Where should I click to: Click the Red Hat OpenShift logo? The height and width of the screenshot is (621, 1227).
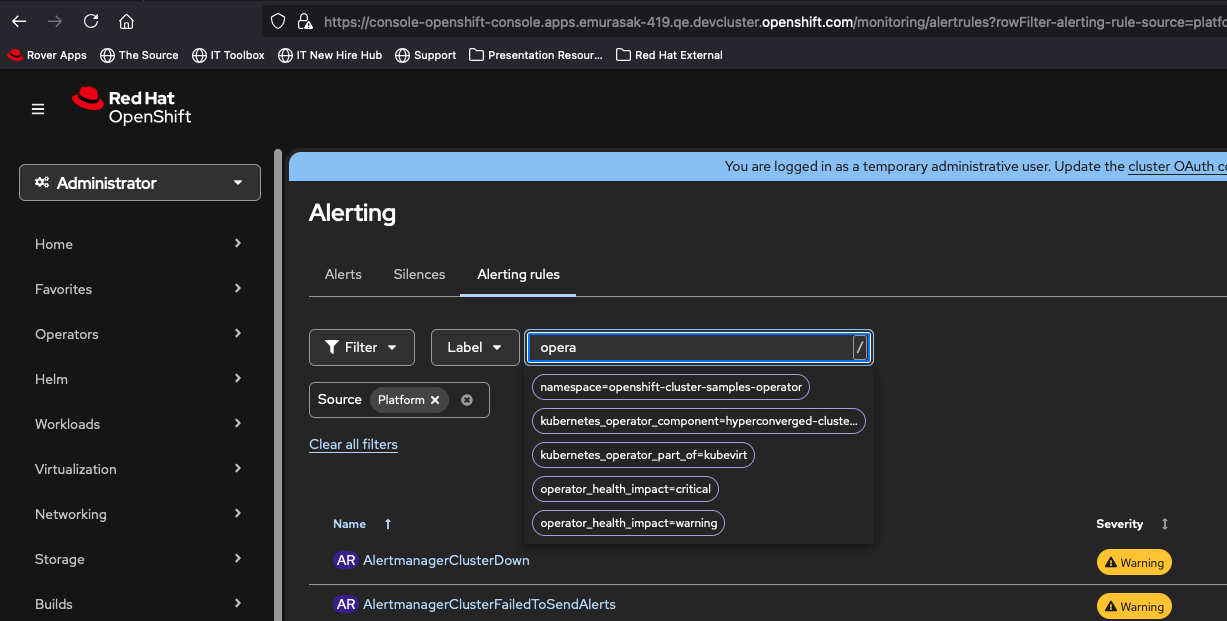(132, 107)
